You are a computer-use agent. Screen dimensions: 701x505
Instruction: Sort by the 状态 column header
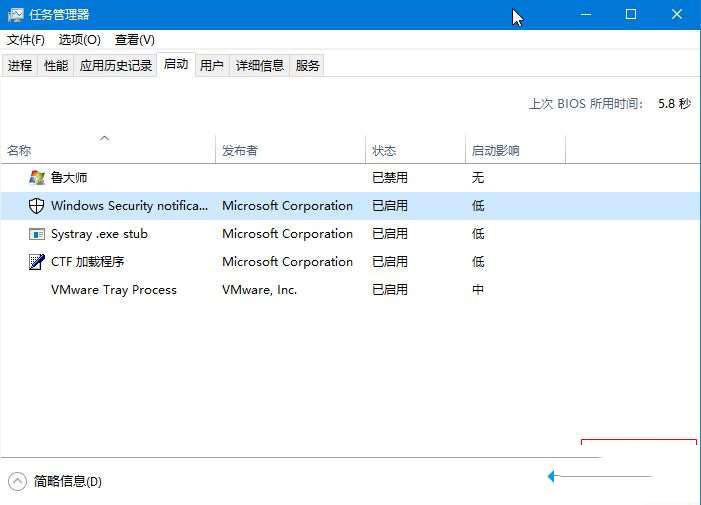point(415,151)
